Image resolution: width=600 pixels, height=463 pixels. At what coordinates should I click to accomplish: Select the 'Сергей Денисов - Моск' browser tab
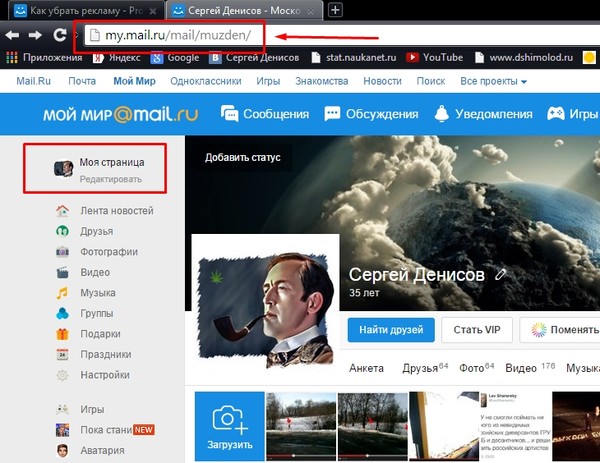click(x=243, y=11)
